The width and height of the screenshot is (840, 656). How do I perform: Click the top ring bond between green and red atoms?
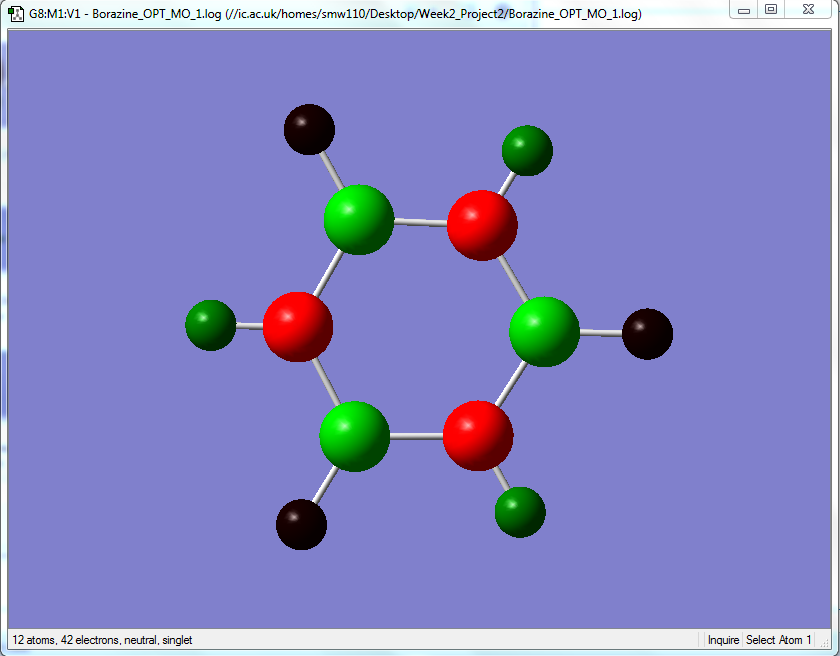421,222
